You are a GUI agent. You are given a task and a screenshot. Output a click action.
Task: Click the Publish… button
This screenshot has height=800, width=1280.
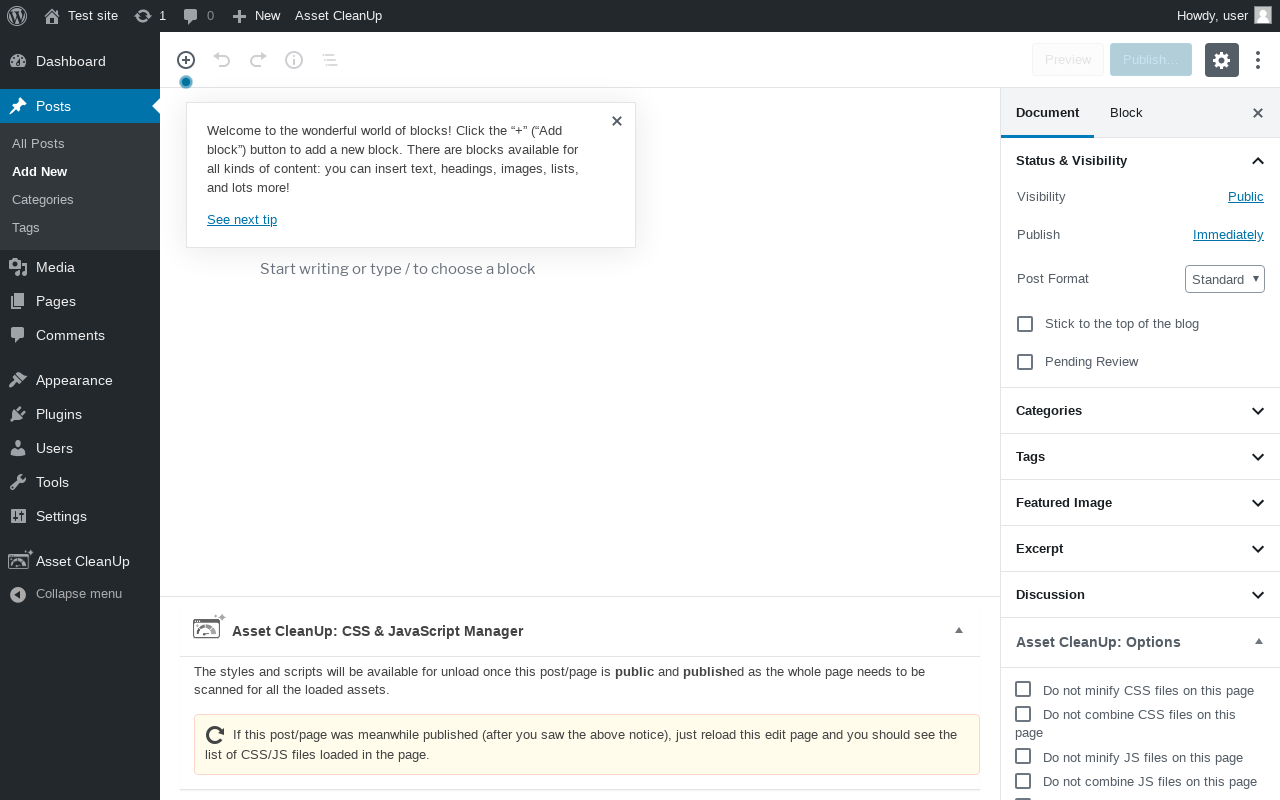click(1151, 60)
